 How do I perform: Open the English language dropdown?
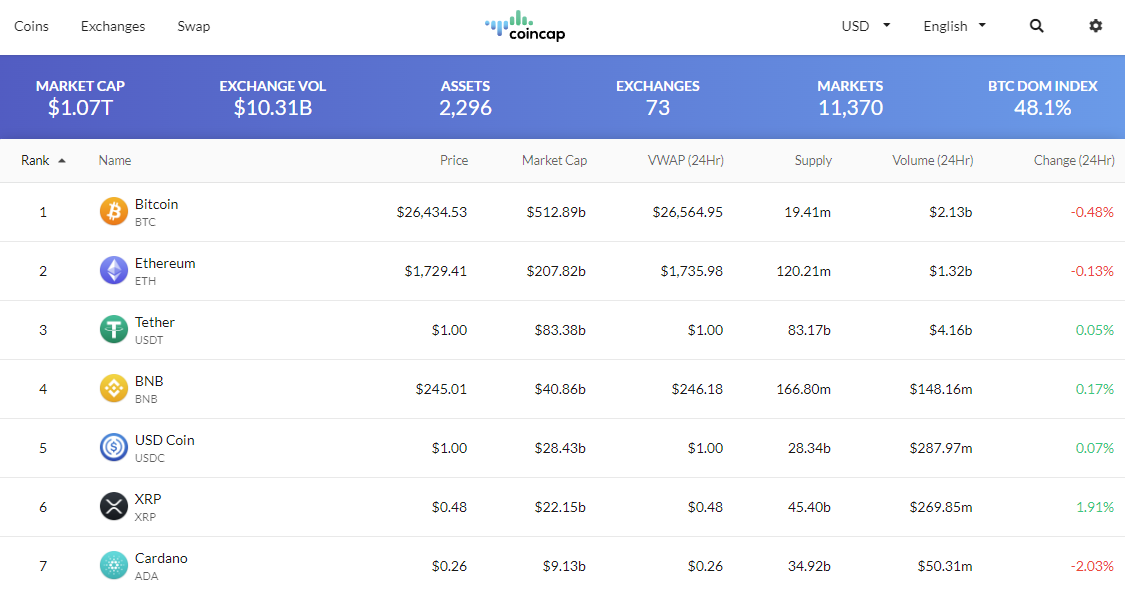954,26
